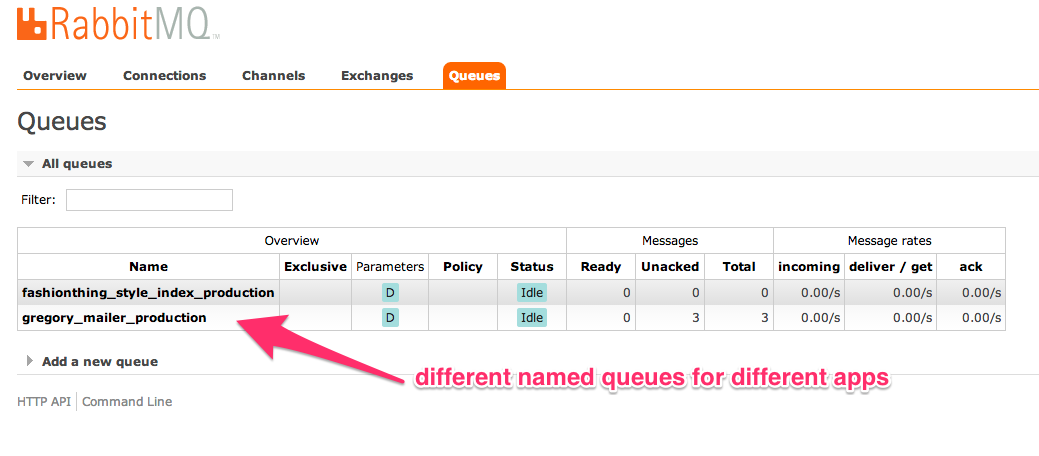Switch to the Connections tab
Image resolution: width=1039 pixels, height=456 pixels.
(x=164, y=76)
